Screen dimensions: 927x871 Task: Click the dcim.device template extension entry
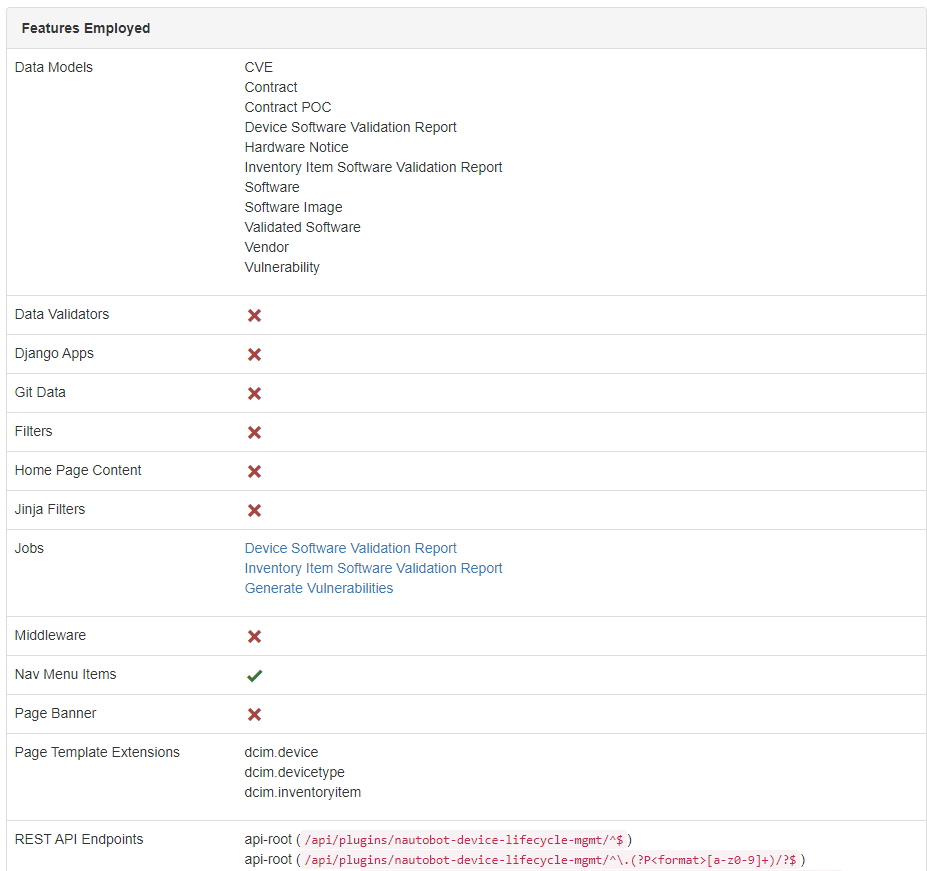pyautogui.click(x=281, y=752)
